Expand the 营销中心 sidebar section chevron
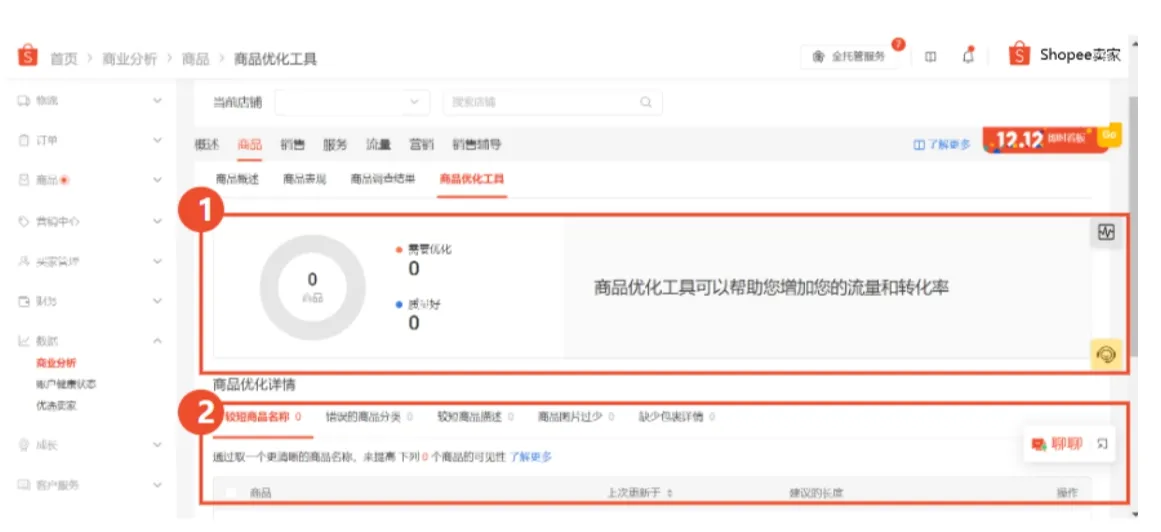The width and height of the screenshot is (1161, 532). tap(158, 221)
